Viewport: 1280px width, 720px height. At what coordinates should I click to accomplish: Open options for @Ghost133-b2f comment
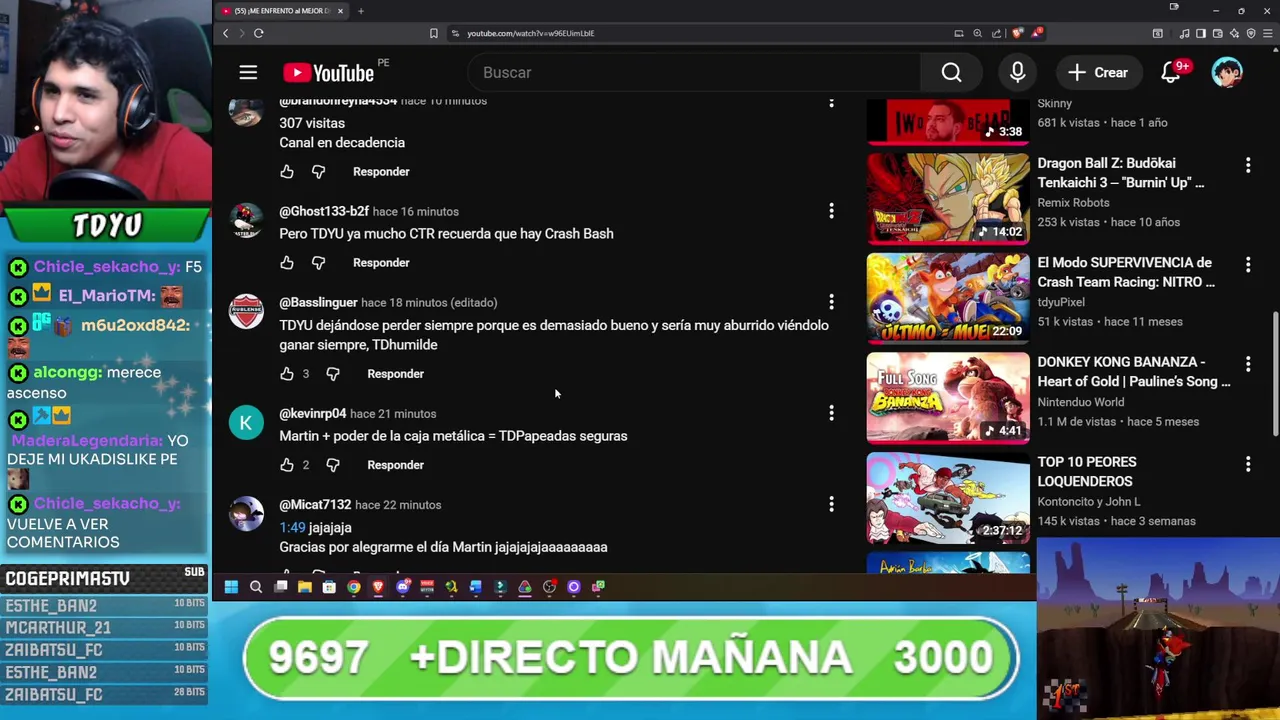[831, 211]
